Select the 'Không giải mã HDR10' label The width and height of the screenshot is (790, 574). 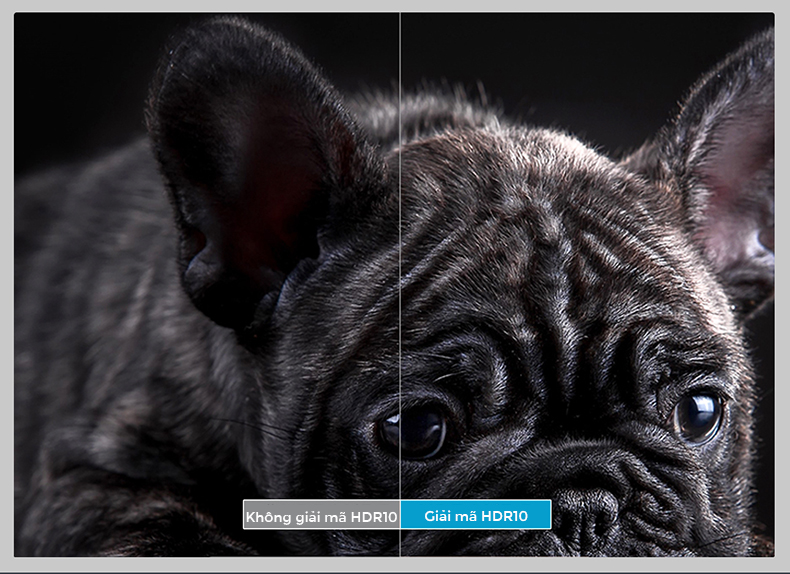pyautogui.click(x=321, y=515)
